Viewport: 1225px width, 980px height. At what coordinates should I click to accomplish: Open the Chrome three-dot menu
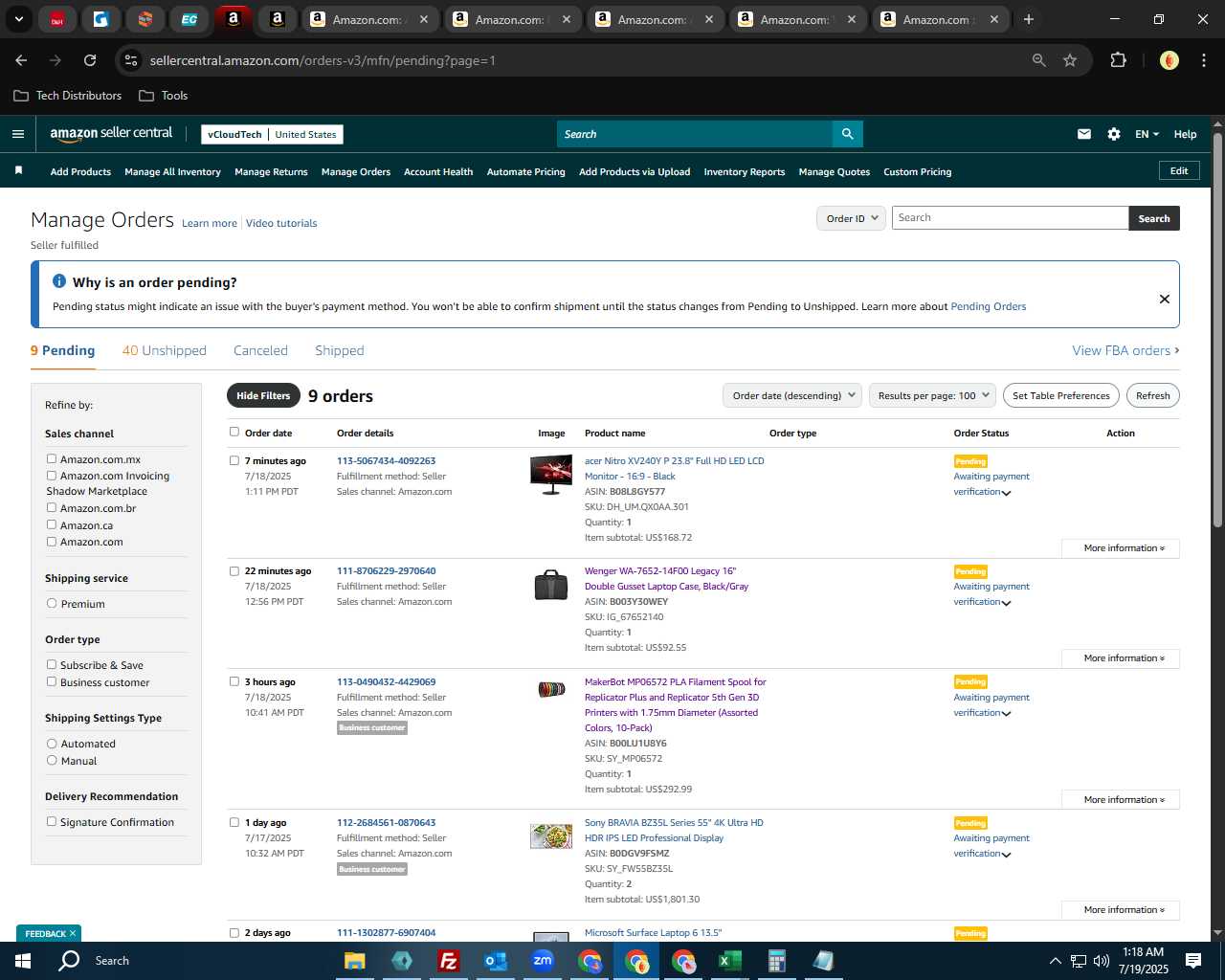point(1202,60)
